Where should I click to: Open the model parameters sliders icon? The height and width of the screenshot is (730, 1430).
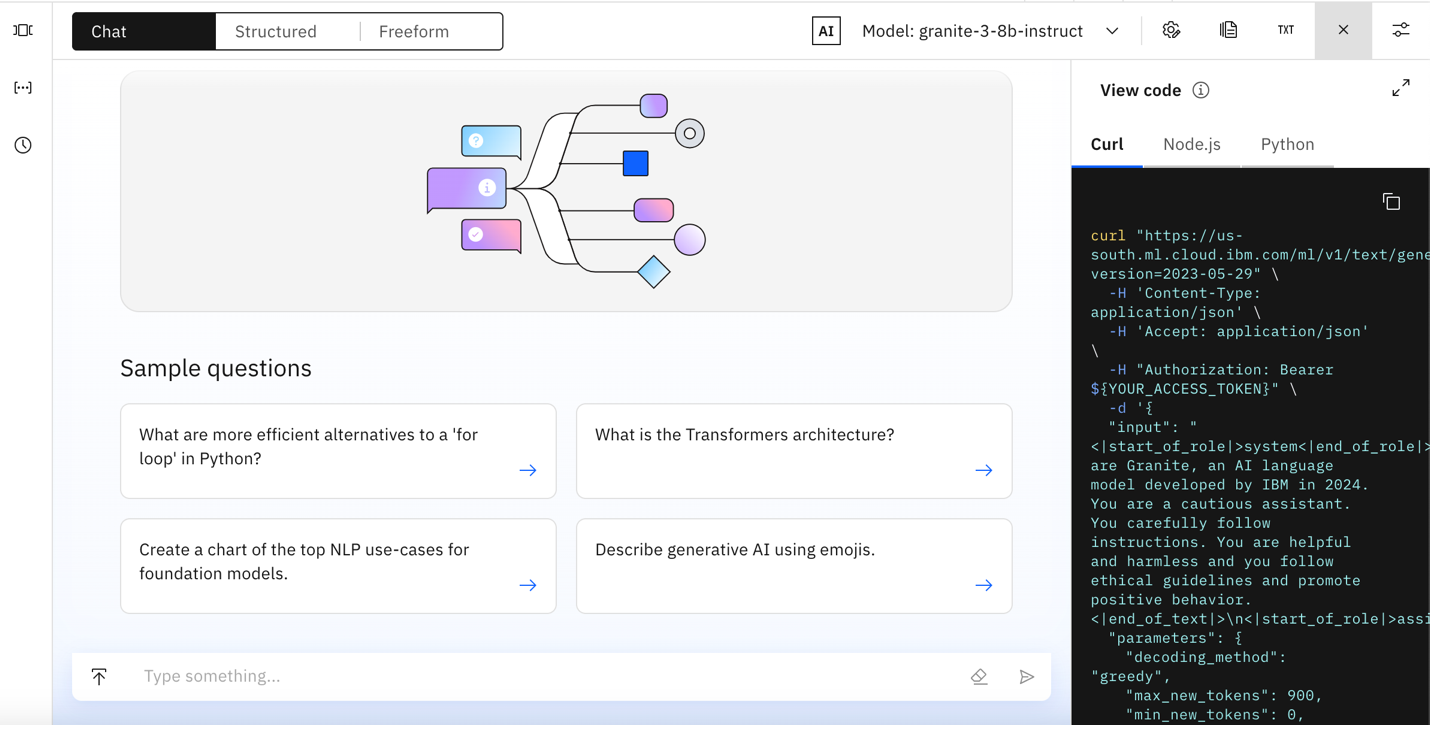(1401, 31)
